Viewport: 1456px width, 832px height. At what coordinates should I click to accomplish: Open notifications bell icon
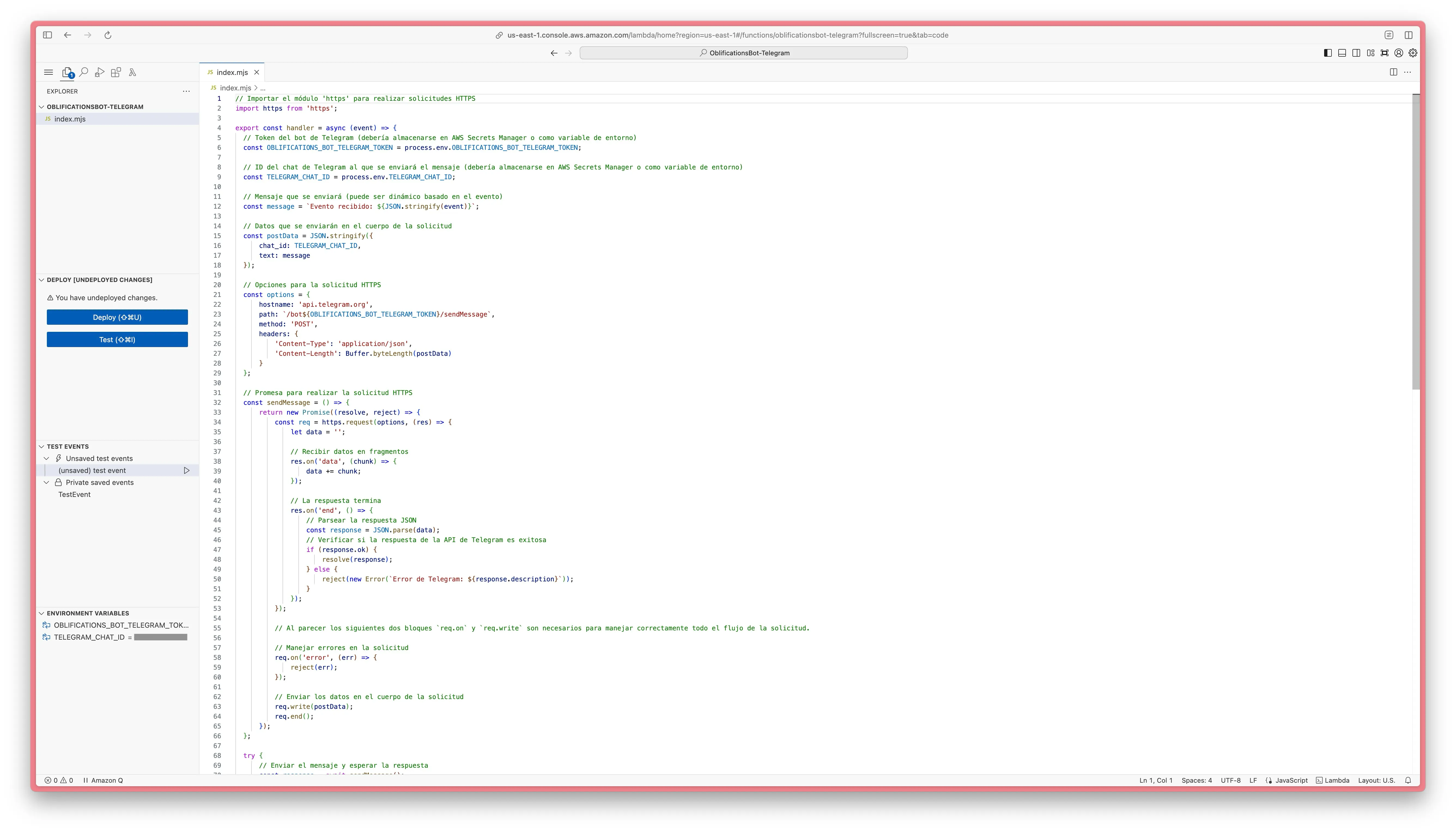click(x=1408, y=781)
